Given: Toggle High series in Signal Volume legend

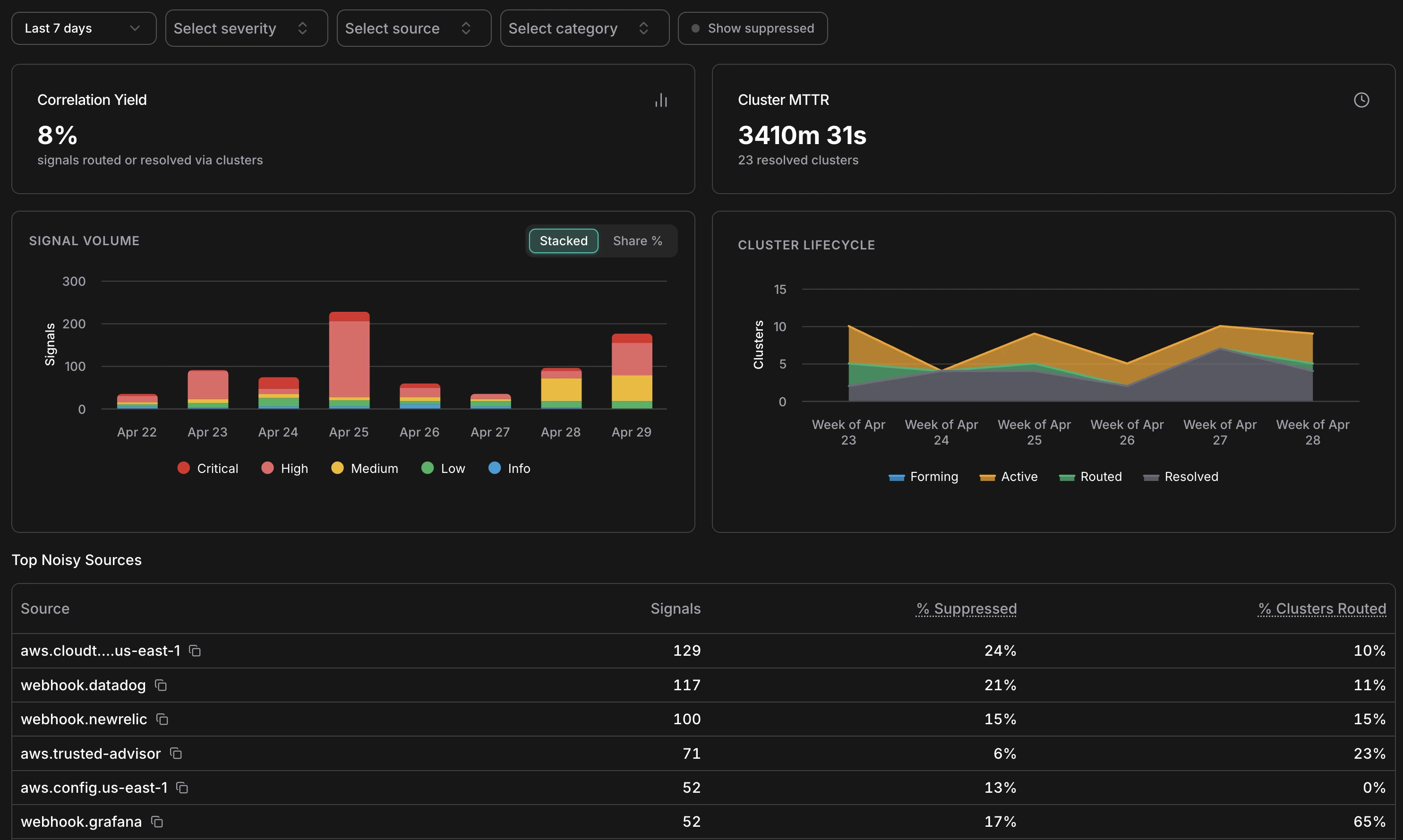Looking at the screenshot, I should 285,468.
